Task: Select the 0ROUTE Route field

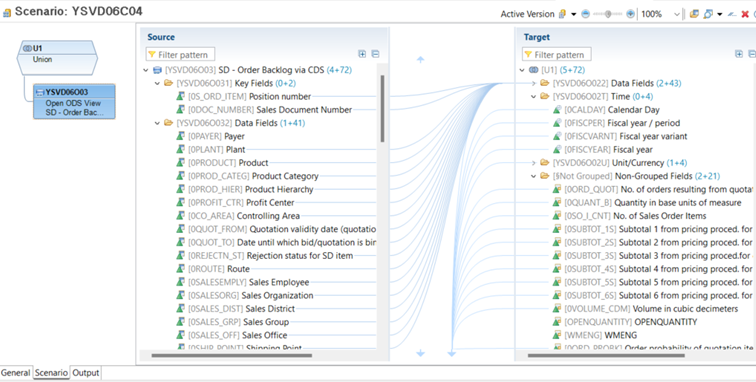Action: (x=213, y=269)
